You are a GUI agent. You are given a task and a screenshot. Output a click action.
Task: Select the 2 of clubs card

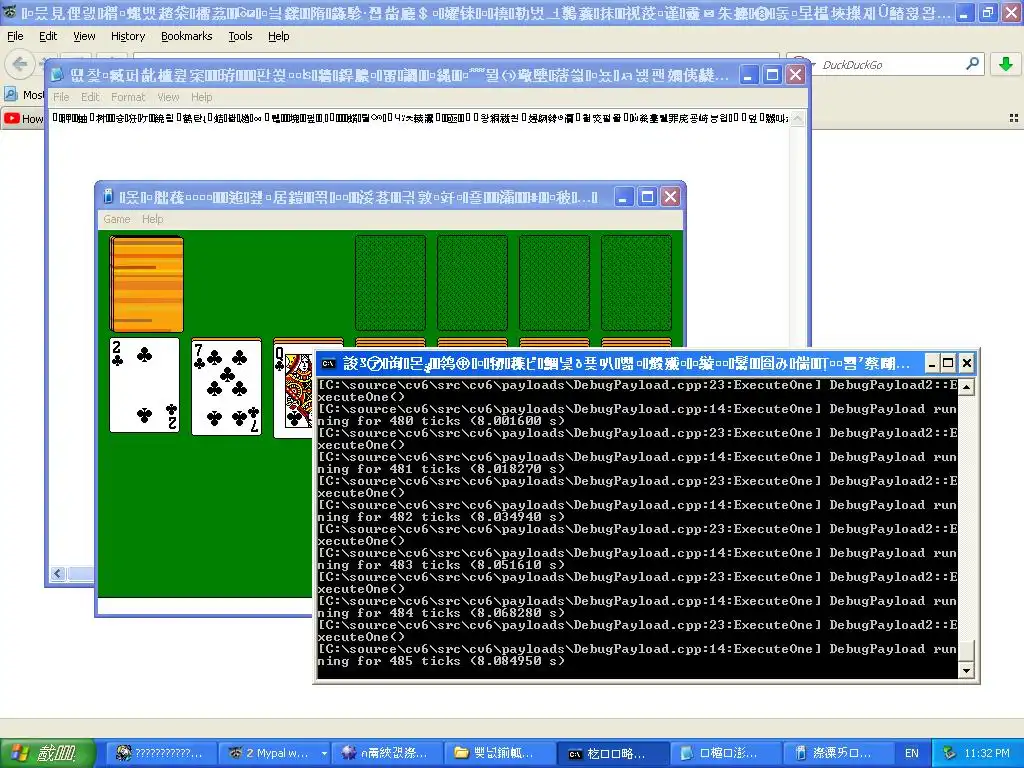coord(144,385)
